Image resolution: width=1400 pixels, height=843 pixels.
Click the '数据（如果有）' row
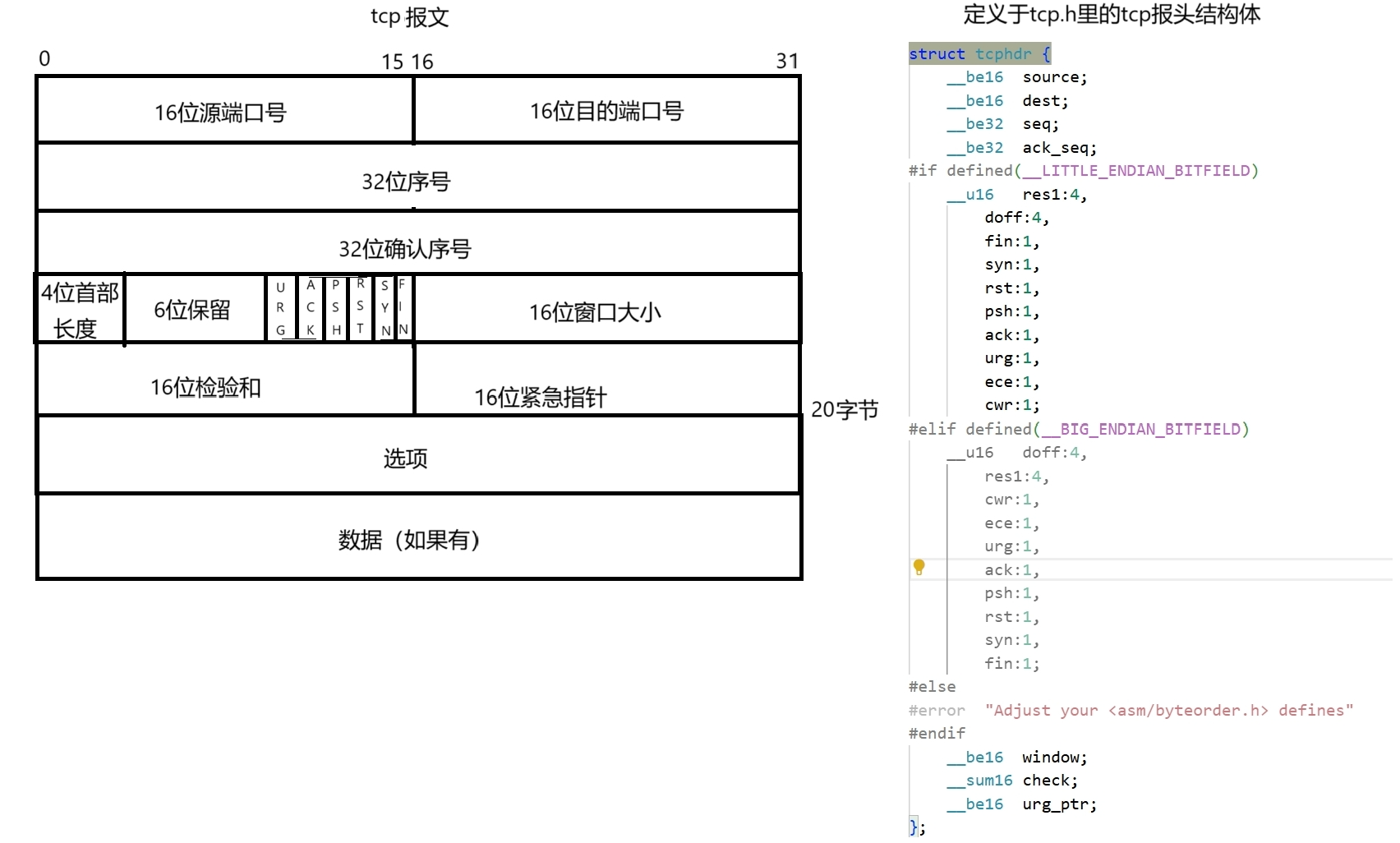click(418, 537)
